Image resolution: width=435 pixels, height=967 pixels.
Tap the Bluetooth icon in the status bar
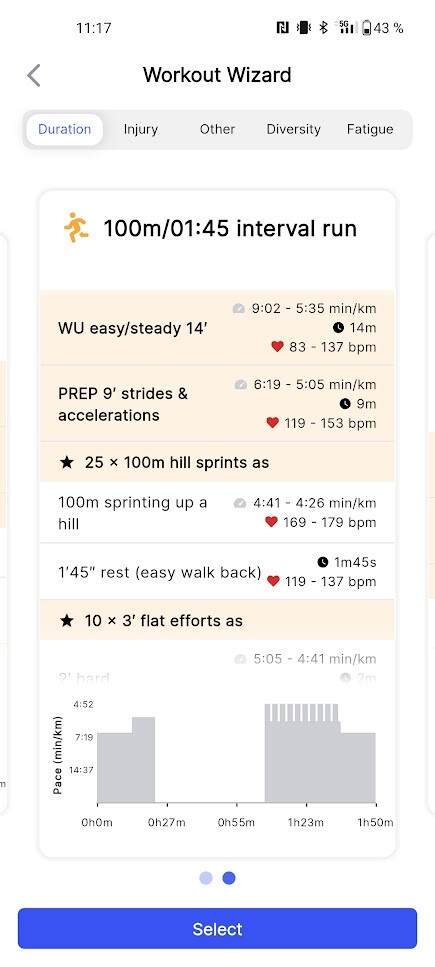point(323,28)
